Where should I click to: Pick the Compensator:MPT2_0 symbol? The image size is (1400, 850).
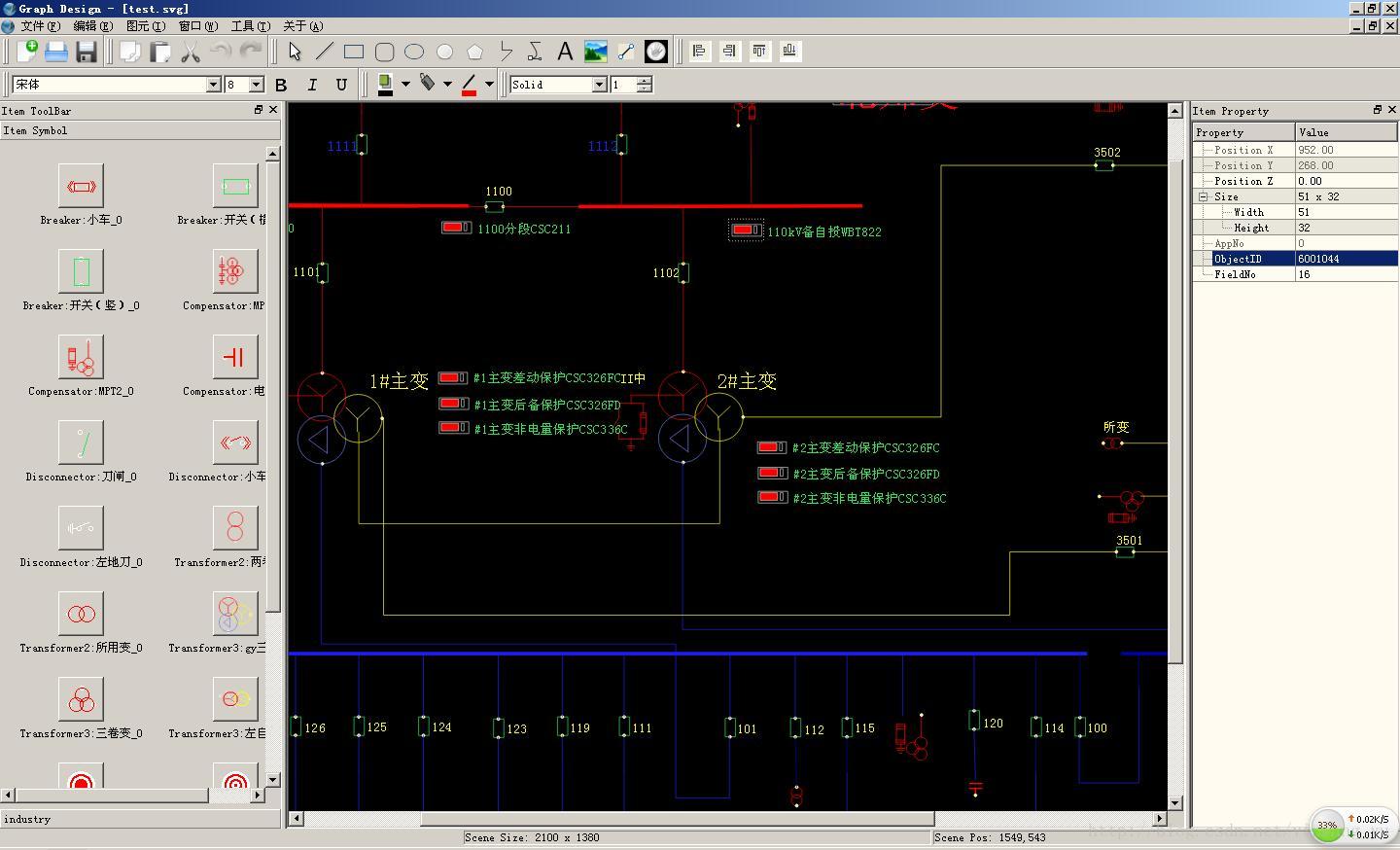point(81,357)
